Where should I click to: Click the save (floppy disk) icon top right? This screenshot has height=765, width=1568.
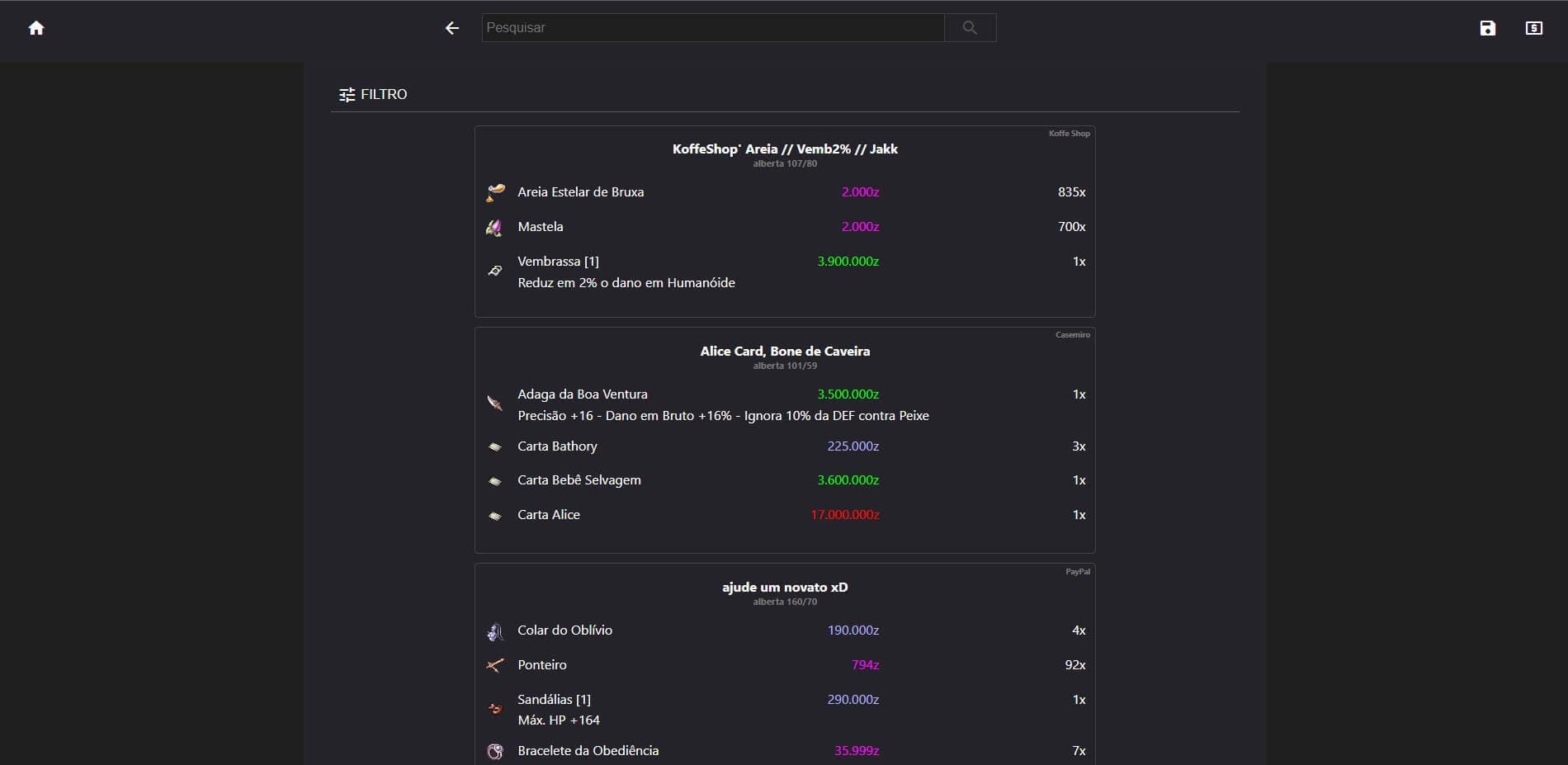coord(1488,28)
